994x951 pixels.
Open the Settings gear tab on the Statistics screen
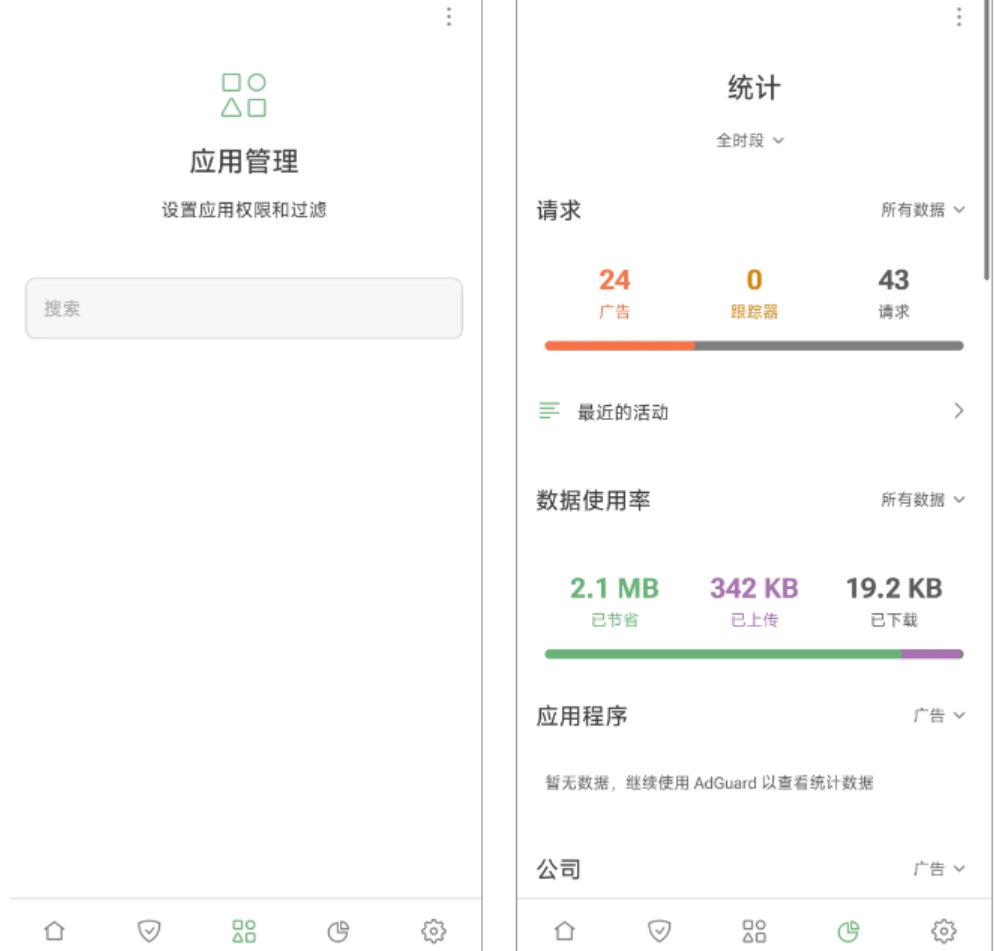(944, 931)
